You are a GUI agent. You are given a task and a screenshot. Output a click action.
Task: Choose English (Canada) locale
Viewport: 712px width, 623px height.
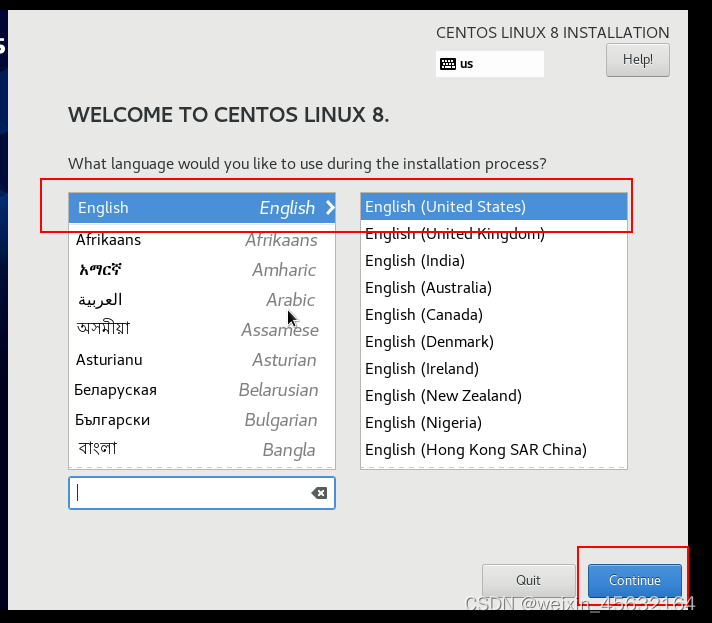494,315
